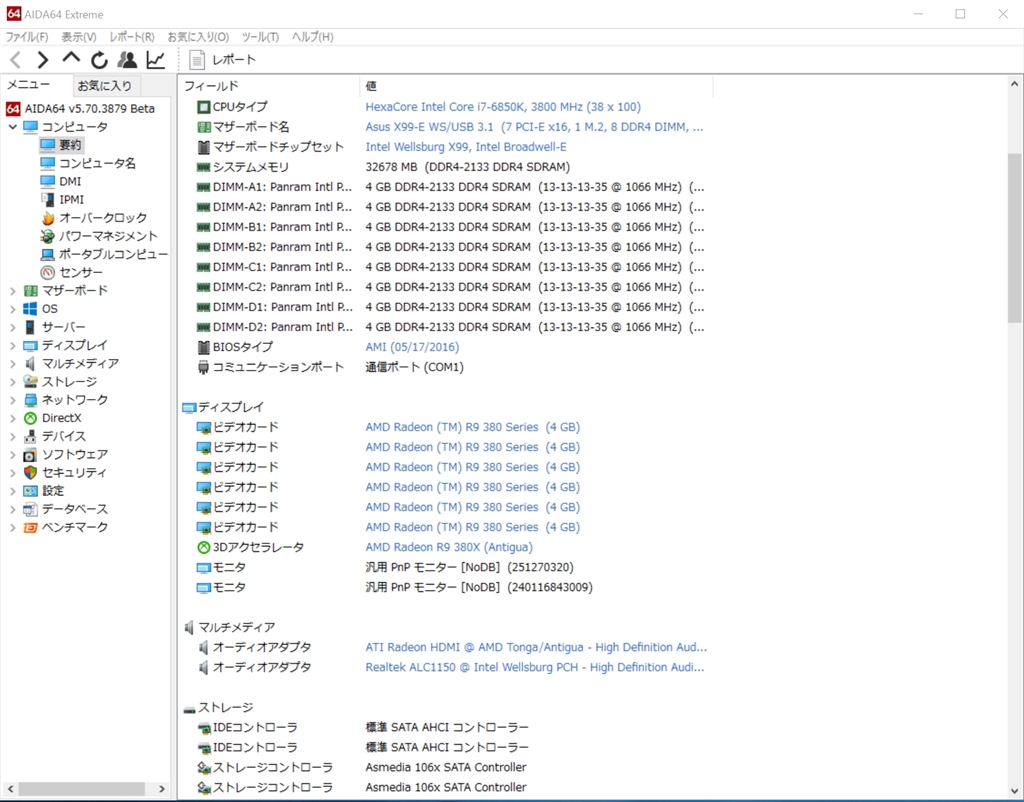Open the Realtek ALC1150 audio adapter link
The height and width of the screenshot is (802, 1024).
535,667
